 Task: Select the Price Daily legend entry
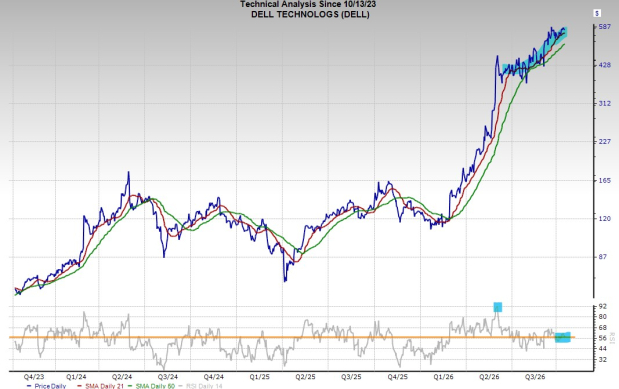(46, 386)
